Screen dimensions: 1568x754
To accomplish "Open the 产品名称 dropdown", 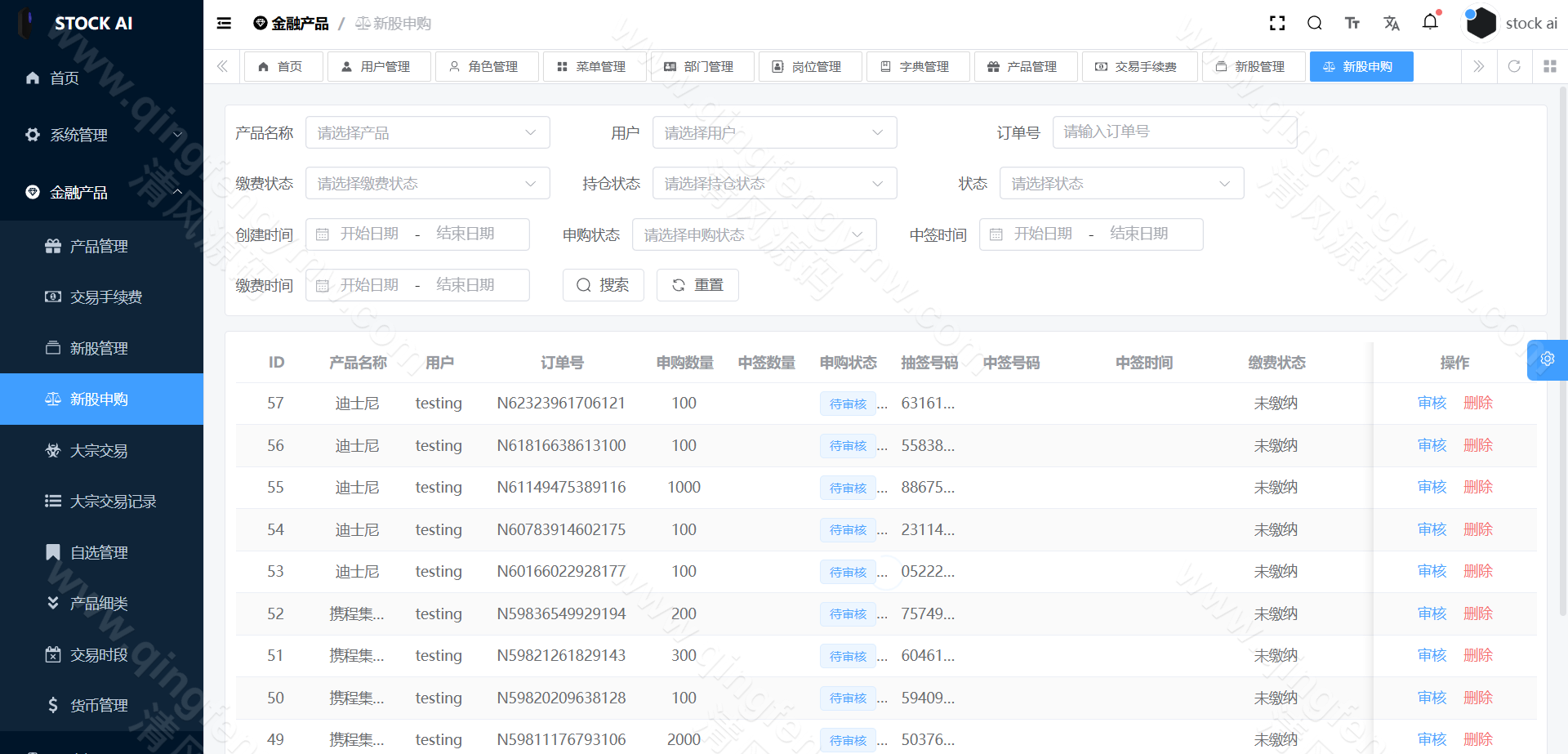I will coord(427,132).
